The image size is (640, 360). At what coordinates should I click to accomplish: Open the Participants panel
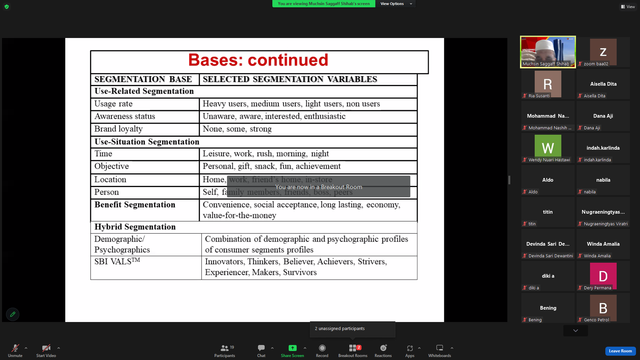click(x=225, y=350)
